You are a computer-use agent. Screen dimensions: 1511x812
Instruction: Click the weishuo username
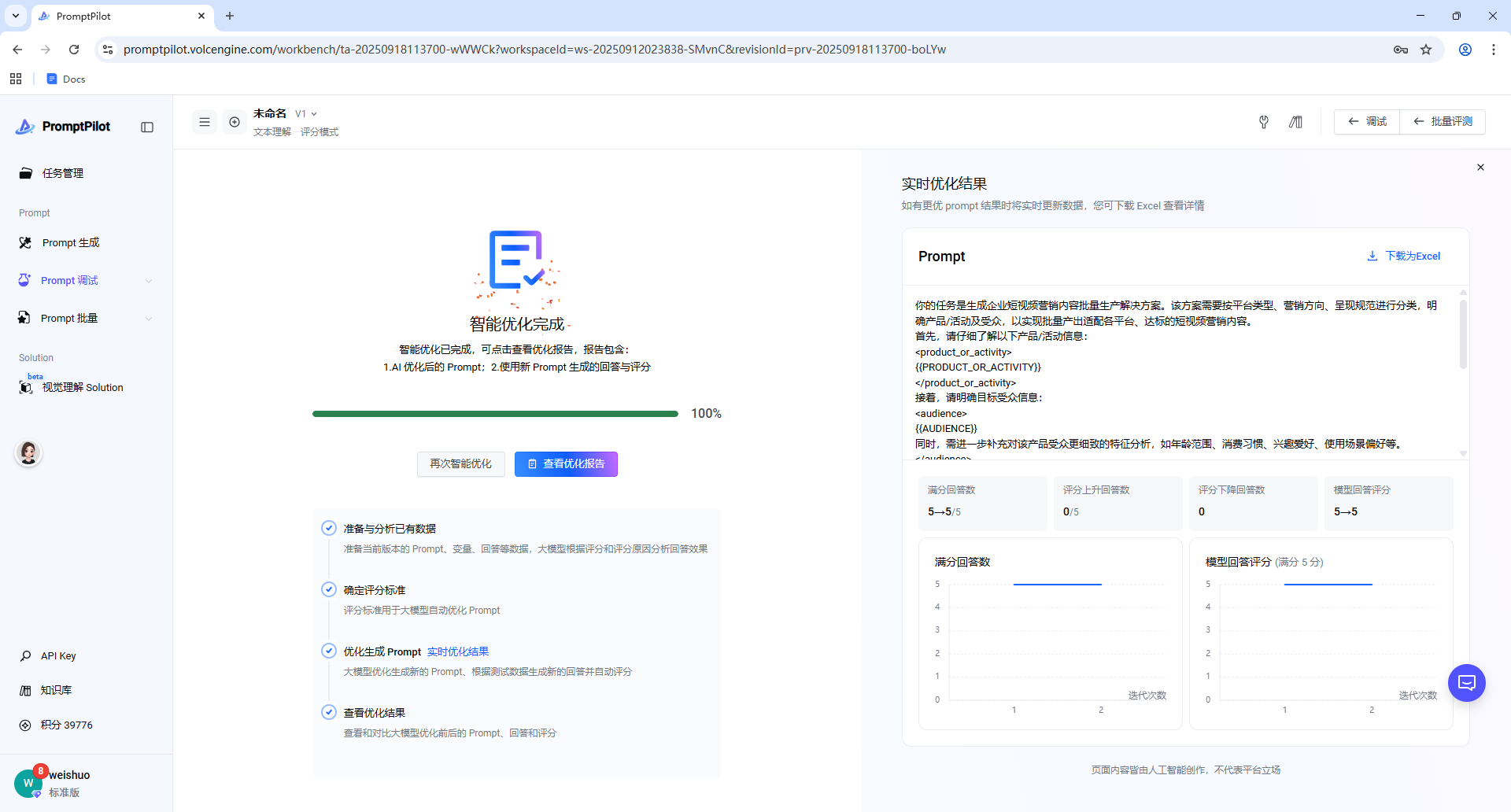click(69, 776)
